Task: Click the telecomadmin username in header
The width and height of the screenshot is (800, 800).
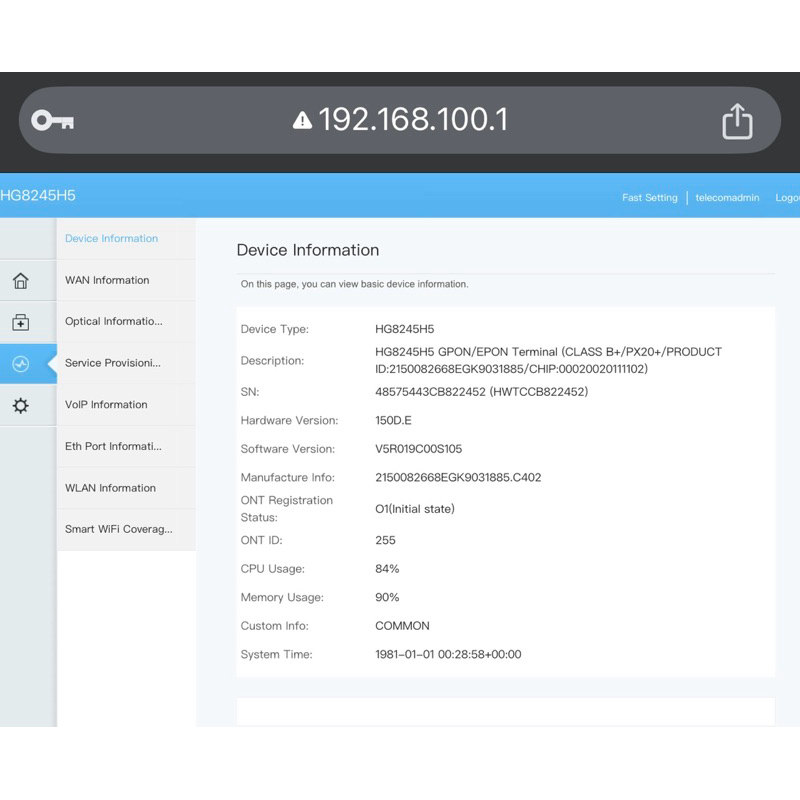Action: (x=730, y=198)
